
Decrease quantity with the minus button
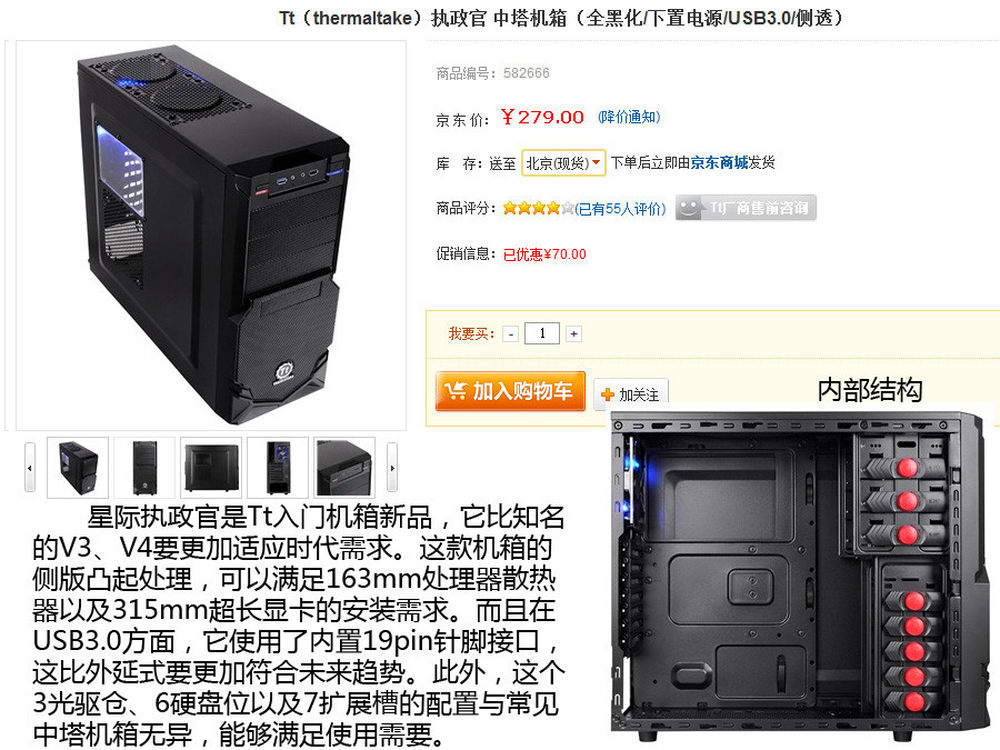point(510,334)
